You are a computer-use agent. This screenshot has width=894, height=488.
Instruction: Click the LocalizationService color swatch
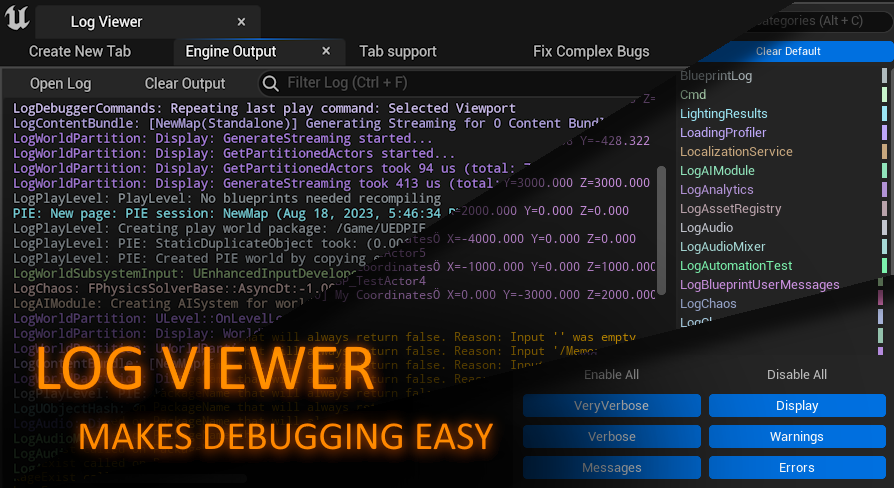(884, 152)
